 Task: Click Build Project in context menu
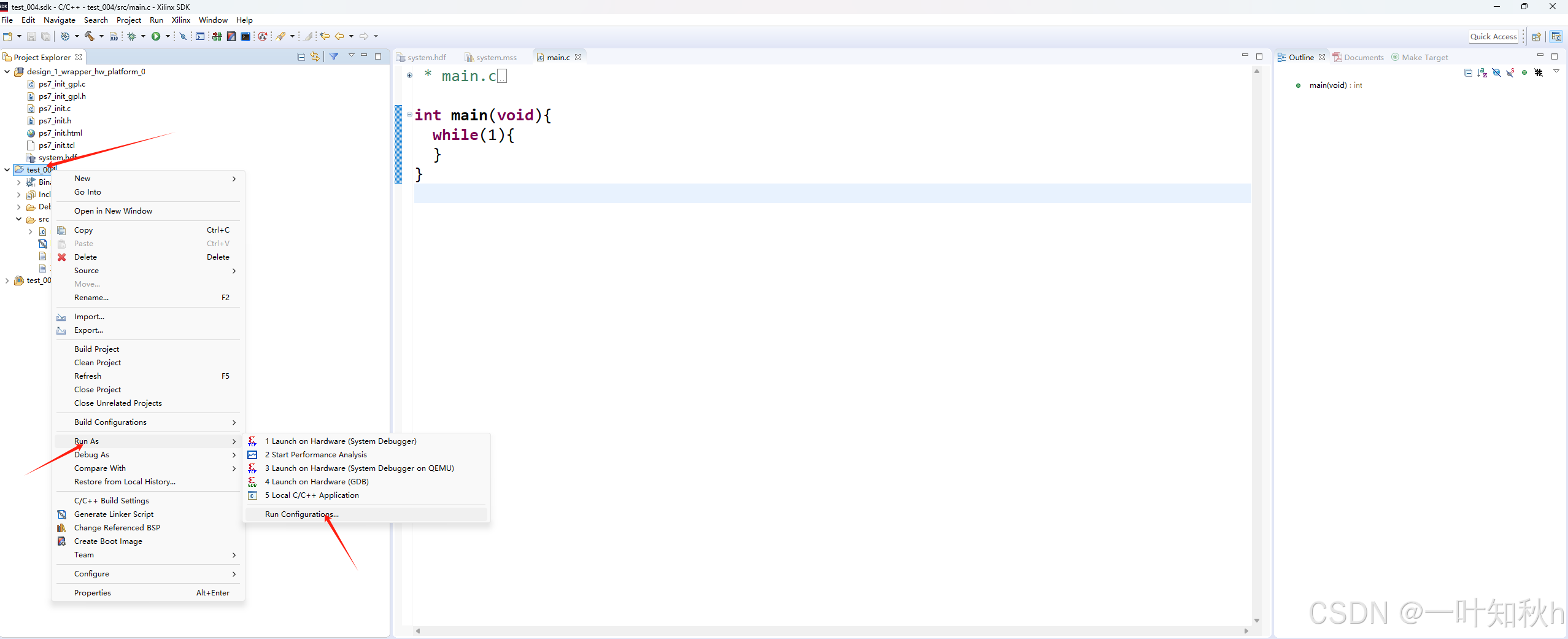(147, 349)
